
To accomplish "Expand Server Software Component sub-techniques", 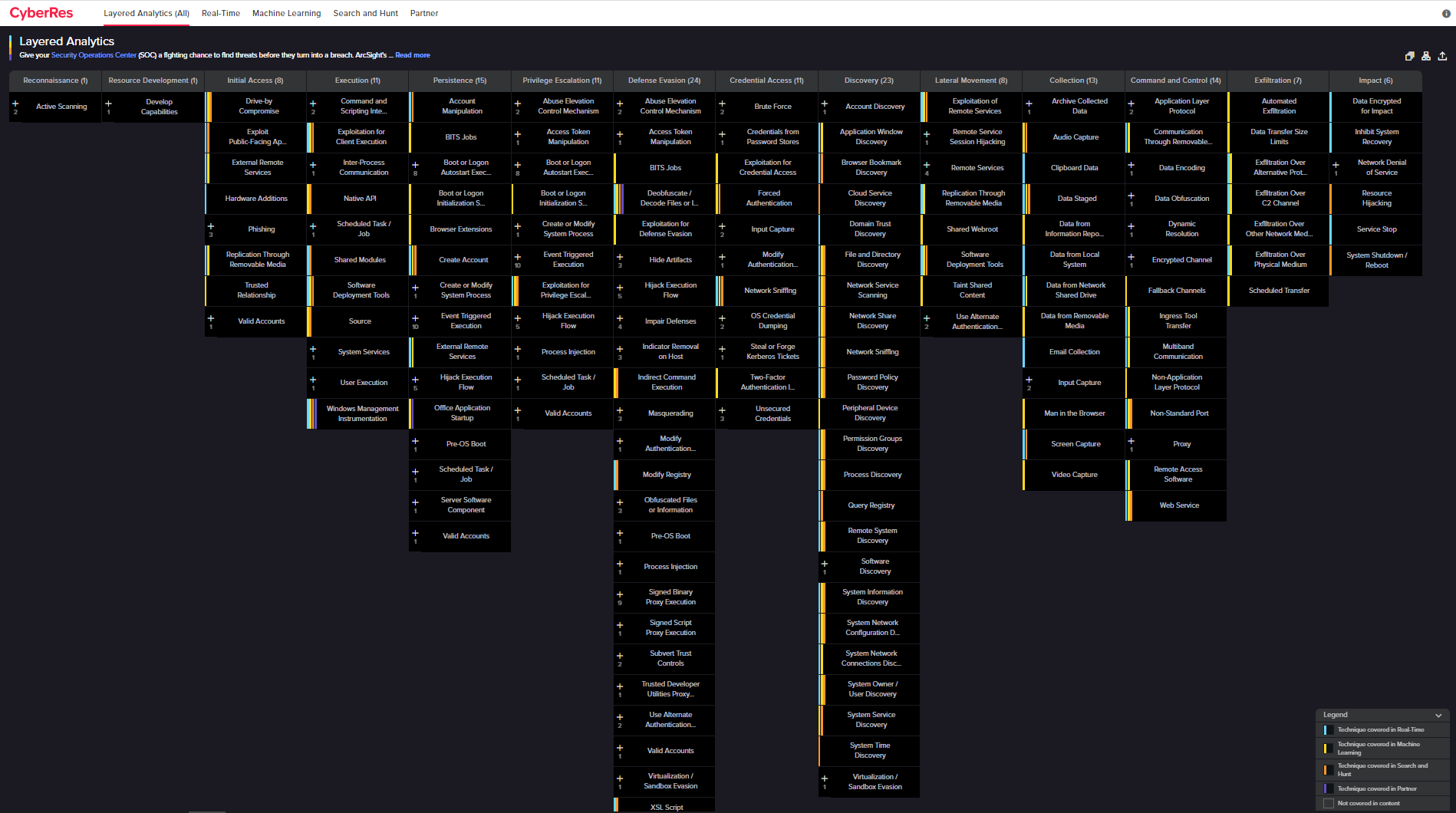I will coord(415,502).
